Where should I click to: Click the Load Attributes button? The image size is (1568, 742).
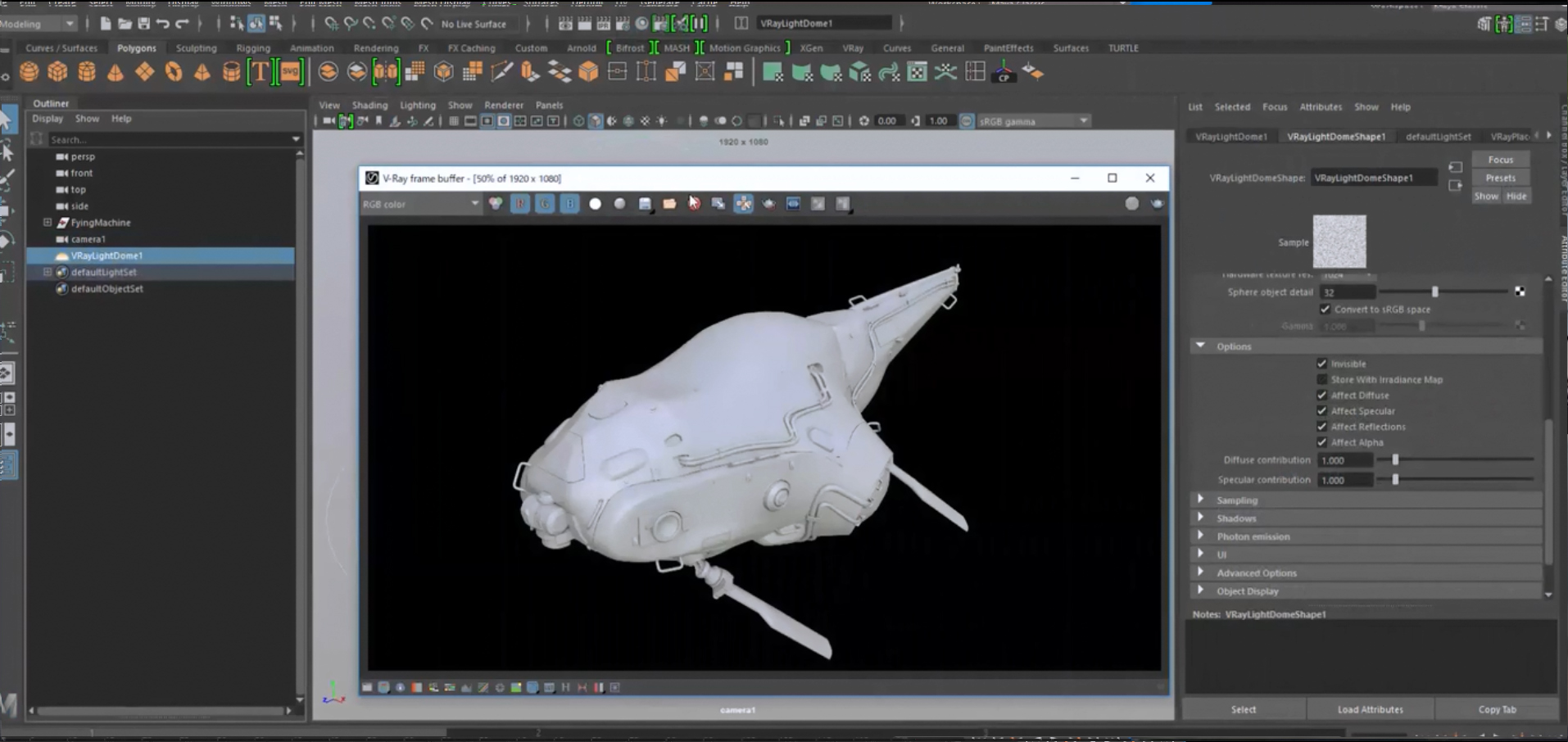(1369, 709)
